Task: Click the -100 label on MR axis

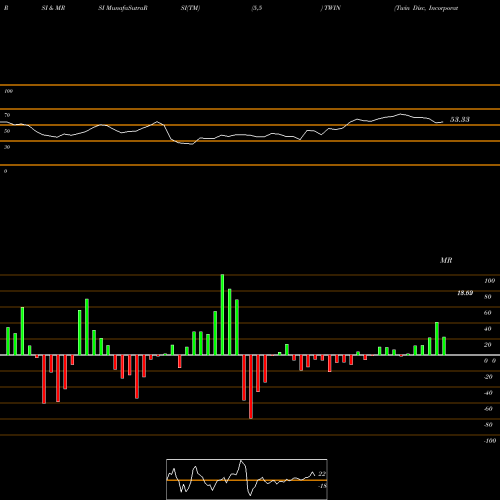Action: point(490,441)
